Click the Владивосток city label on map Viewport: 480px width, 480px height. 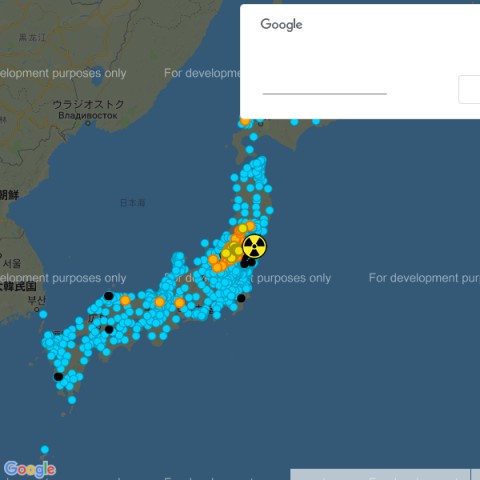pos(88,115)
